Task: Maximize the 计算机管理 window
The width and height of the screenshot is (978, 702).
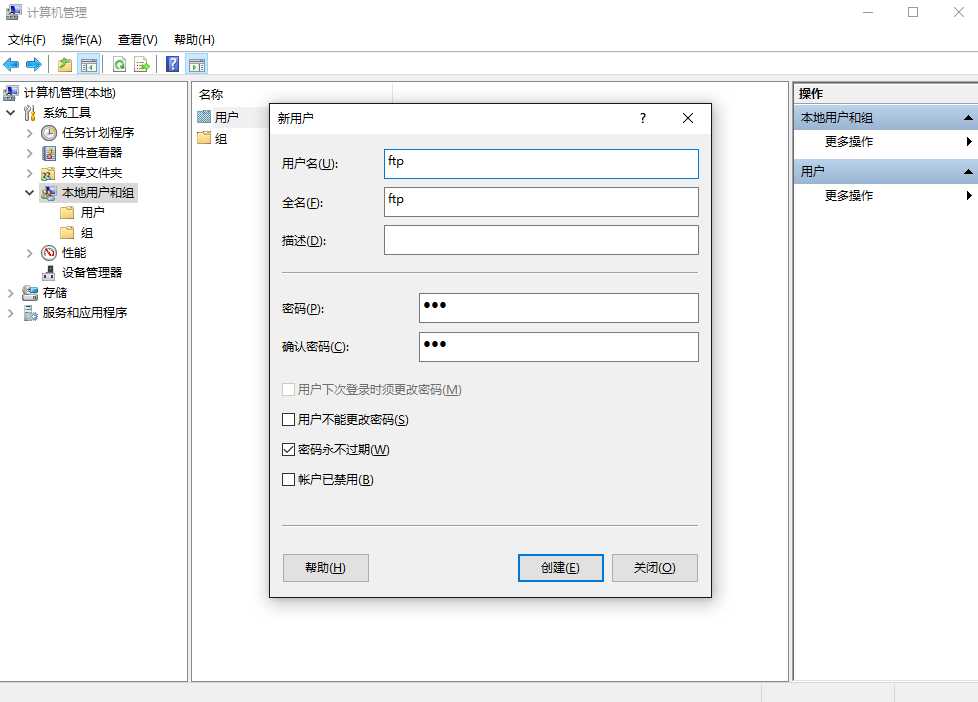Action: coord(913,12)
